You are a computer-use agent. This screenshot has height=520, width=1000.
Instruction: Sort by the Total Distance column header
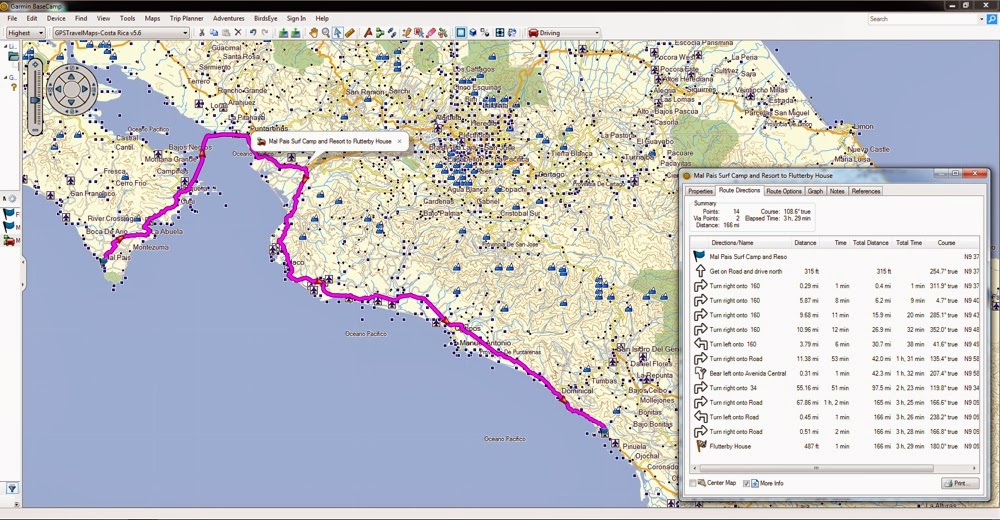pyautogui.click(x=871, y=242)
